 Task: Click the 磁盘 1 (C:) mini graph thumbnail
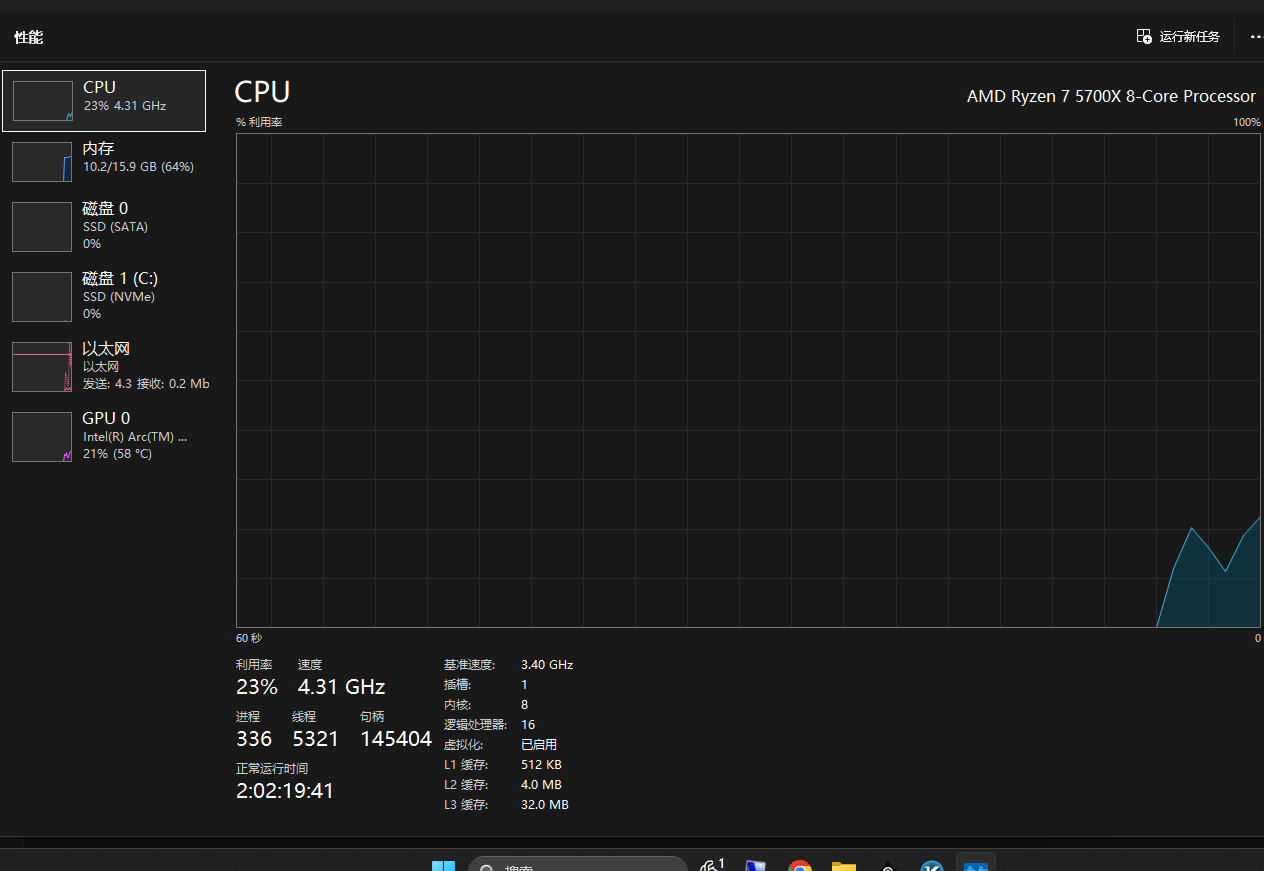[42, 296]
